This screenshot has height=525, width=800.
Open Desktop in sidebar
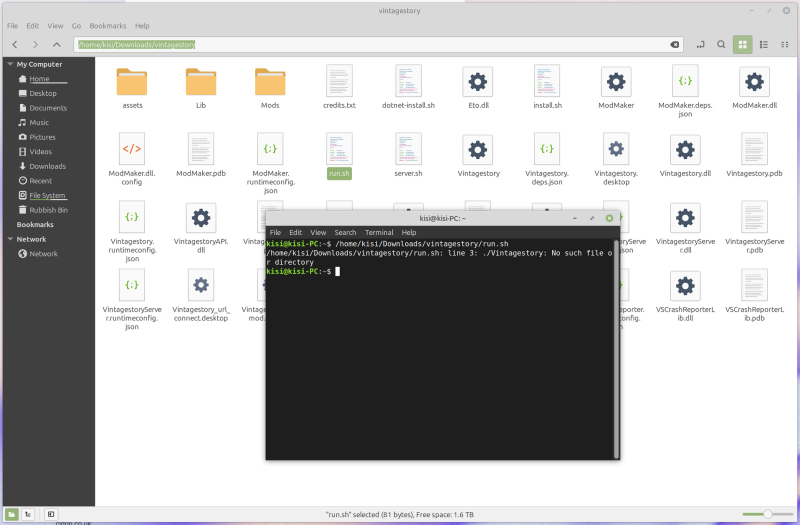coord(43,93)
